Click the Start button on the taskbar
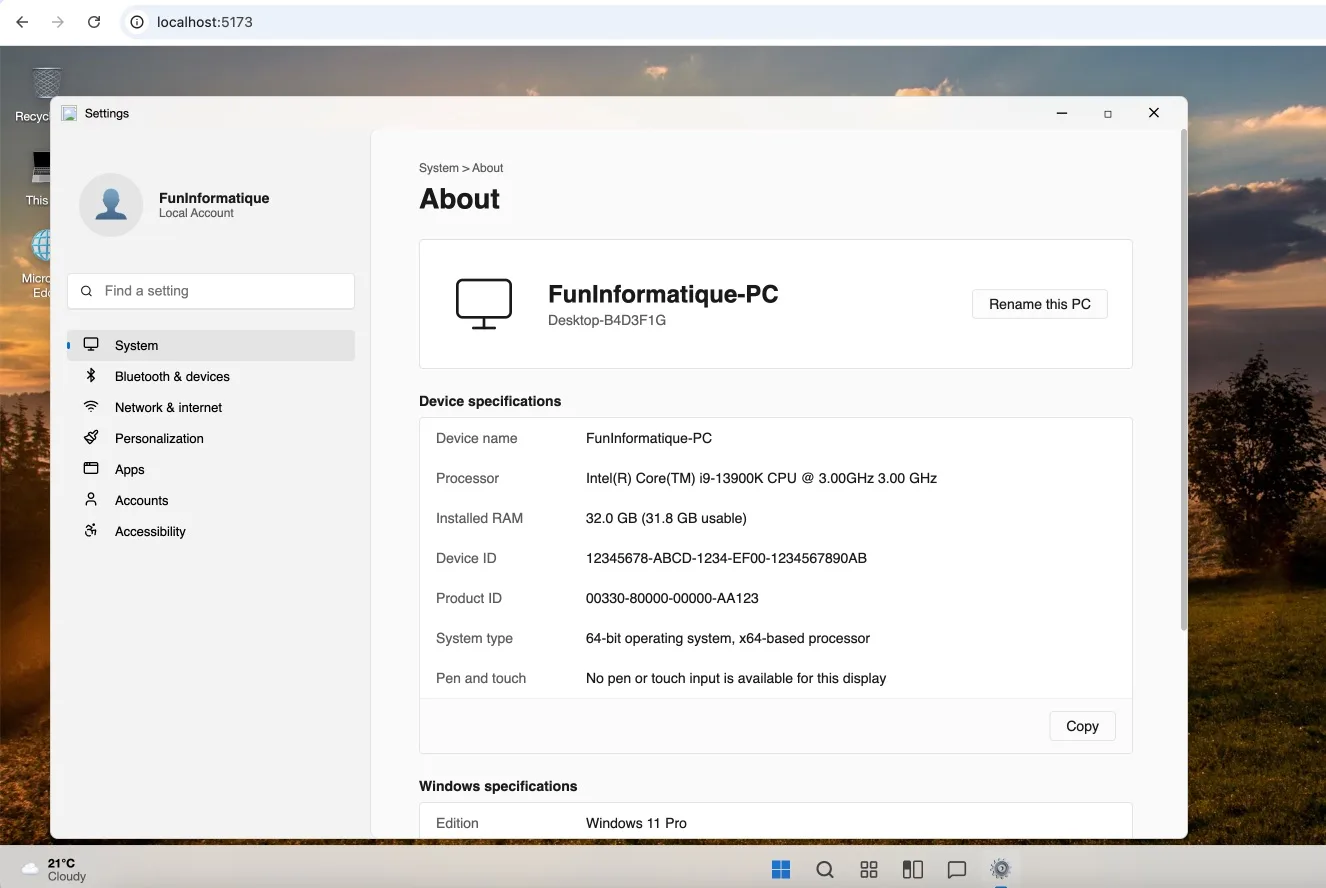The width and height of the screenshot is (1326, 888). (781, 869)
